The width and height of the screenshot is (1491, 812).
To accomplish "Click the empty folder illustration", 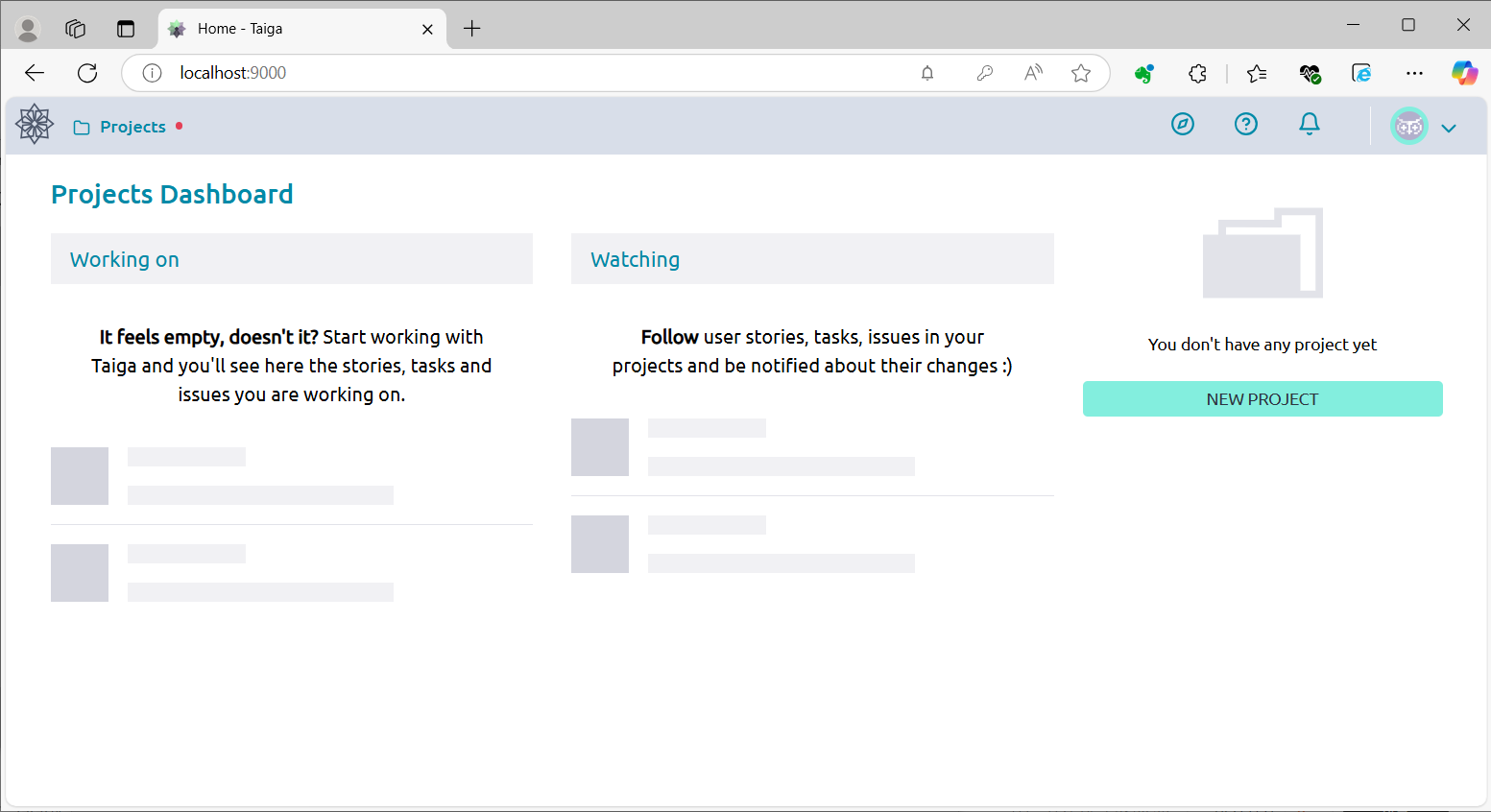I will [x=1263, y=252].
